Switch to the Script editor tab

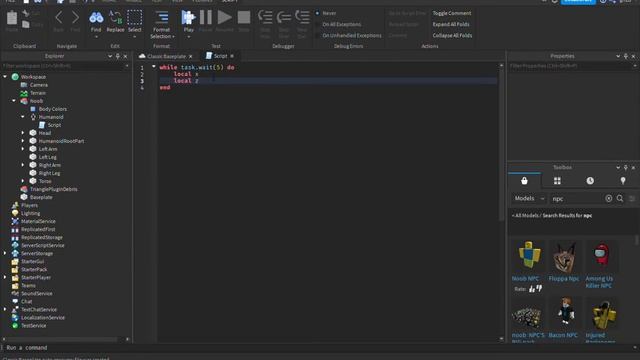point(220,56)
